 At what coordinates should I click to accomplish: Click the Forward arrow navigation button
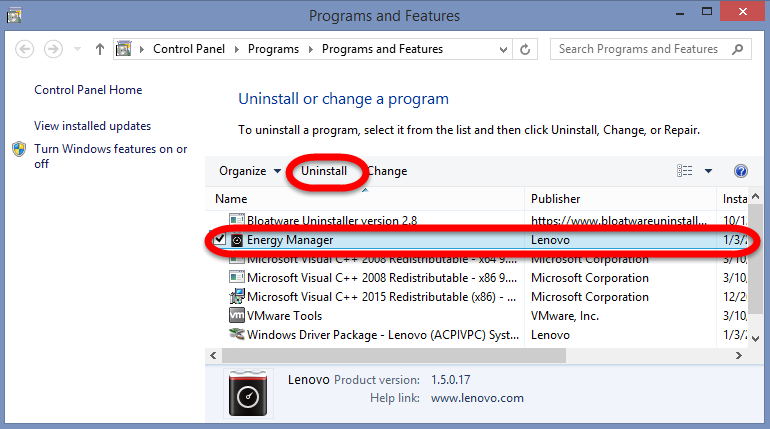coord(54,49)
